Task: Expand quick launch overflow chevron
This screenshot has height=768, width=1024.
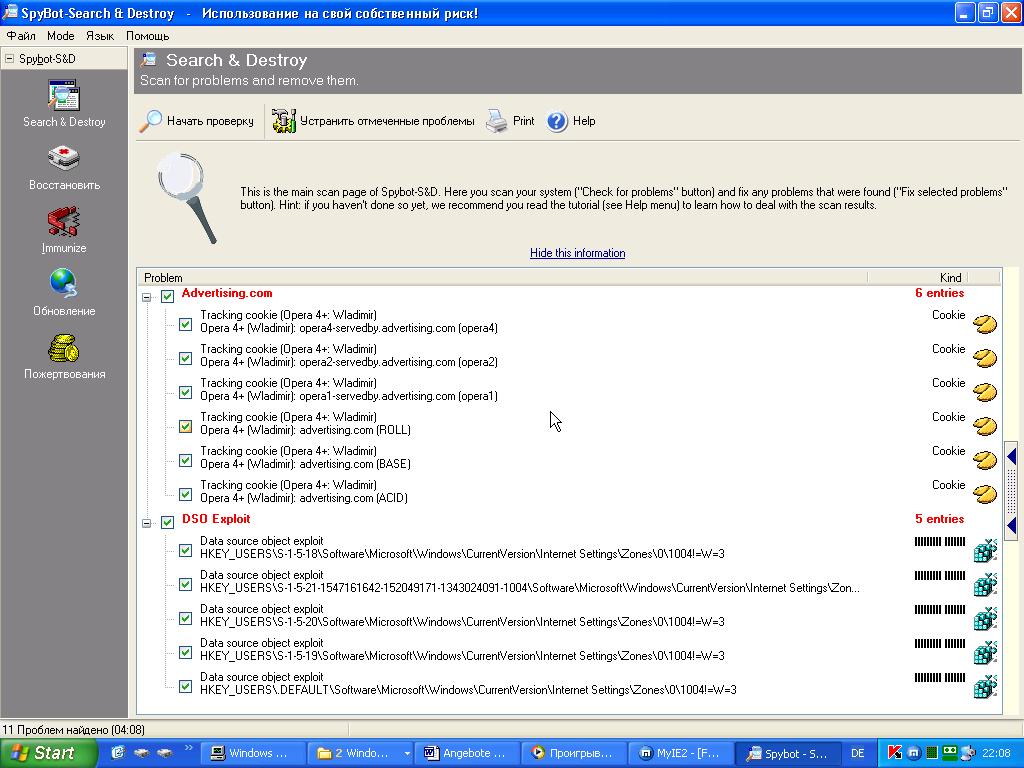Action: 189,748
